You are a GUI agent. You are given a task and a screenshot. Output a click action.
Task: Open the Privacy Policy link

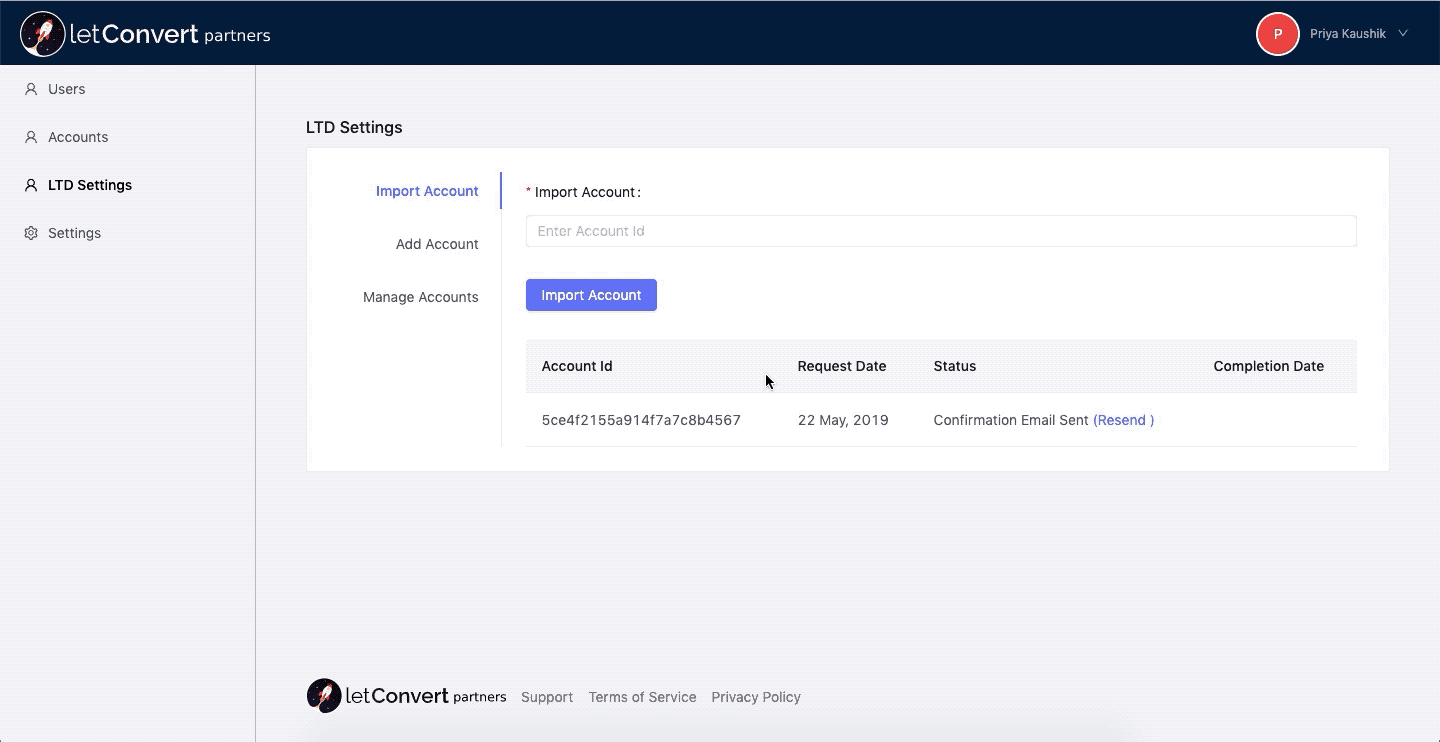(756, 697)
